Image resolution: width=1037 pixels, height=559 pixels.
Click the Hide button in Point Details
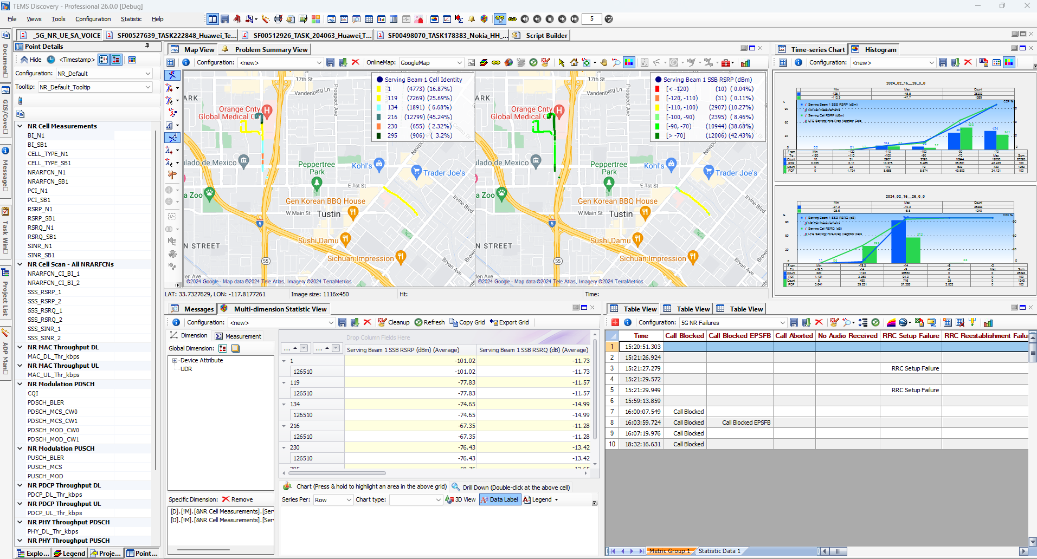tap(30, 60)
